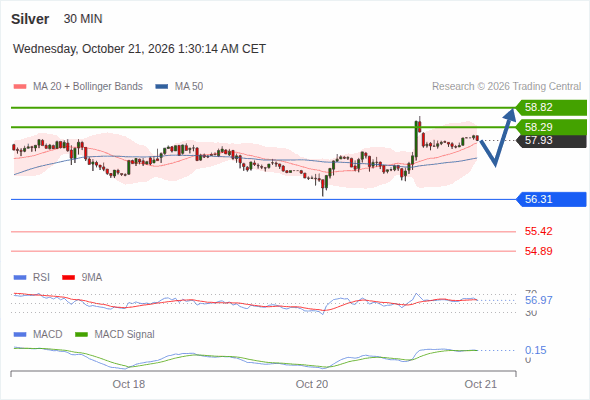Select the 58.29 resistance price tag
Screen dimensions: 590x400
(551, 127)
